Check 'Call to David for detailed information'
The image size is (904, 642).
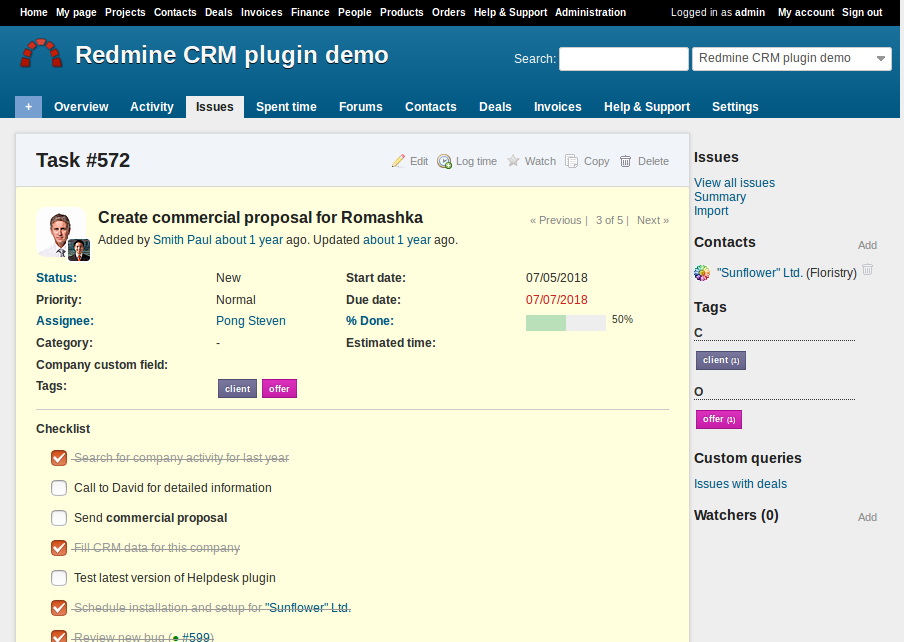click(x=59, y=488)
